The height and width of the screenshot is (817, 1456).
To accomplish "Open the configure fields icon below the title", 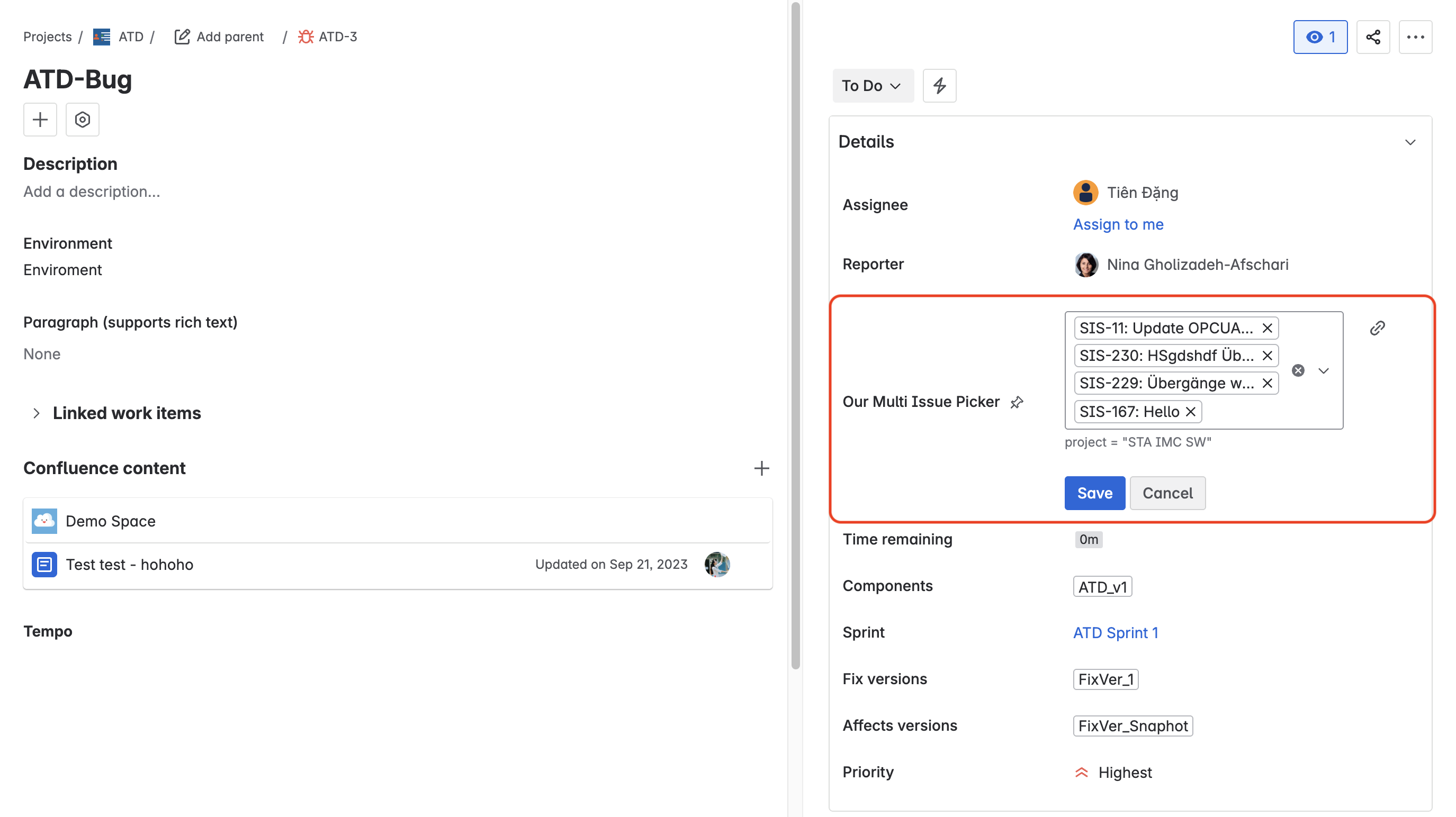I will (x=83, y=119).
